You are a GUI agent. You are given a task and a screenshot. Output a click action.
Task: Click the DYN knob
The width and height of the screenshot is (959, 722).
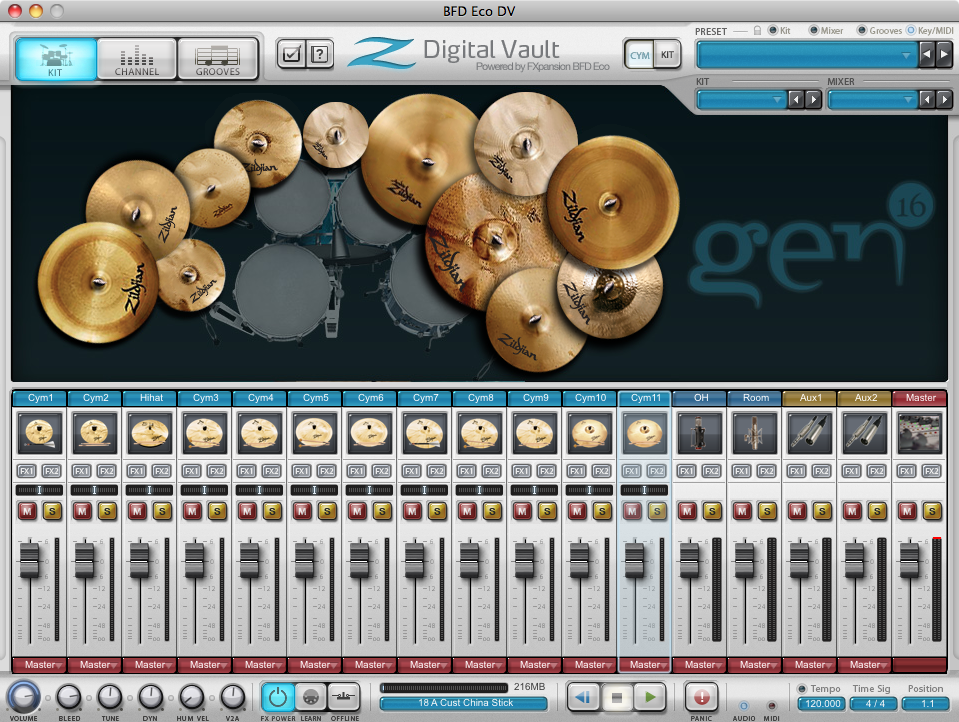150,697
